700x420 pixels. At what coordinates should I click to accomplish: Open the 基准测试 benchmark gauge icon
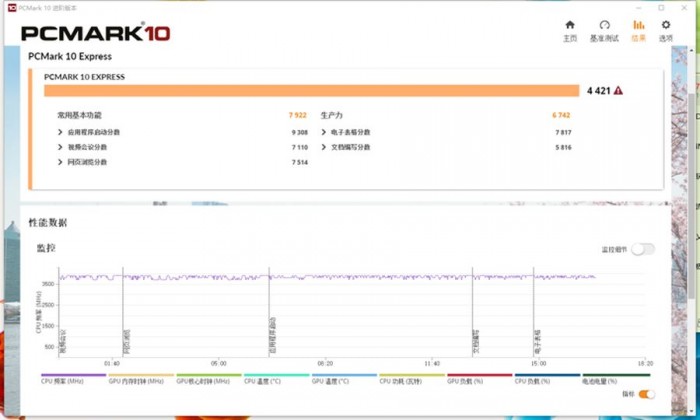tap(604, 27)
